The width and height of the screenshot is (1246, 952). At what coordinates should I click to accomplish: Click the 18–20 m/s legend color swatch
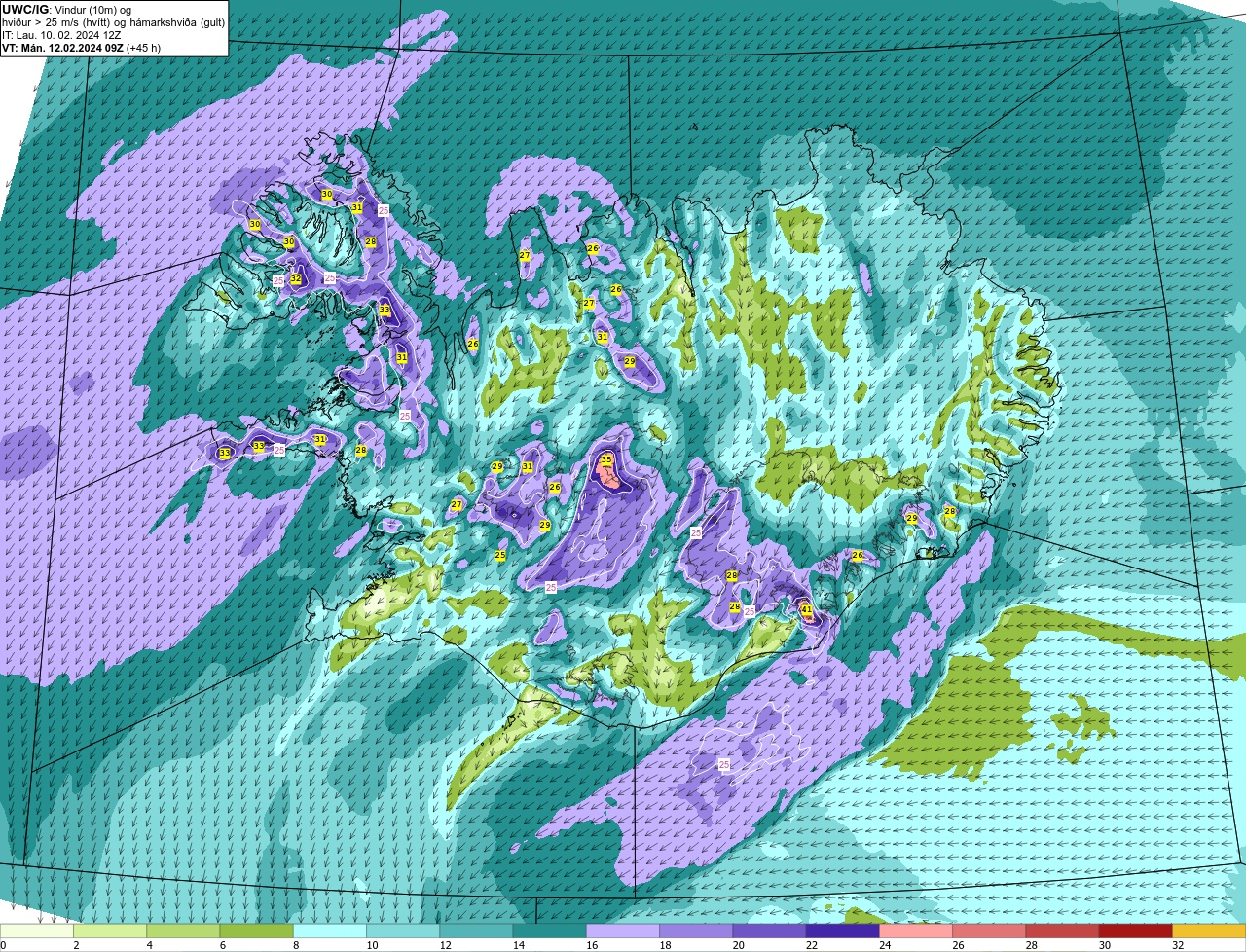[x=697, y=931]
